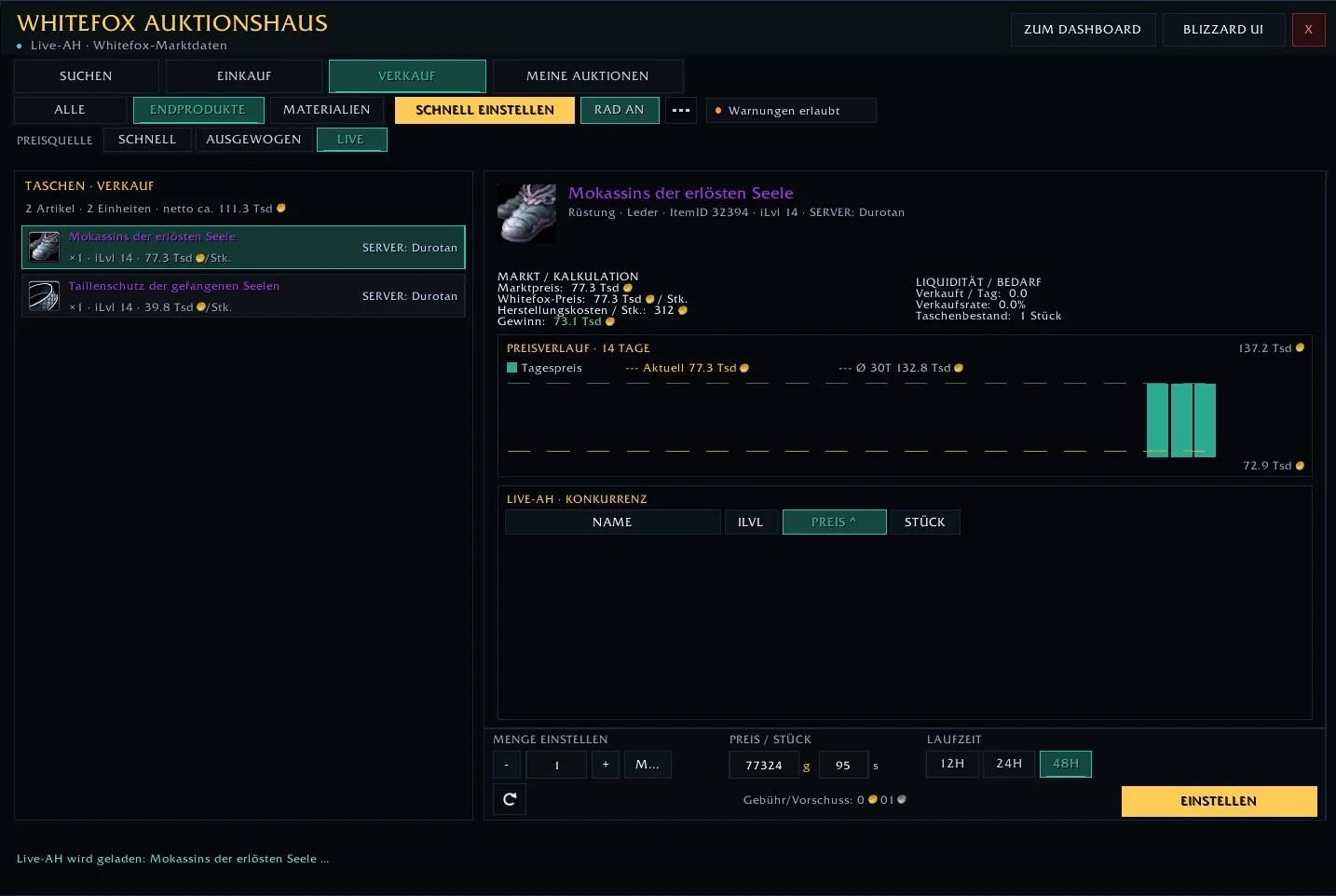The height and width of the screenshot is (896, 1336).
Task: Open the three-dots more options button
Action: [x=681, y=110]
